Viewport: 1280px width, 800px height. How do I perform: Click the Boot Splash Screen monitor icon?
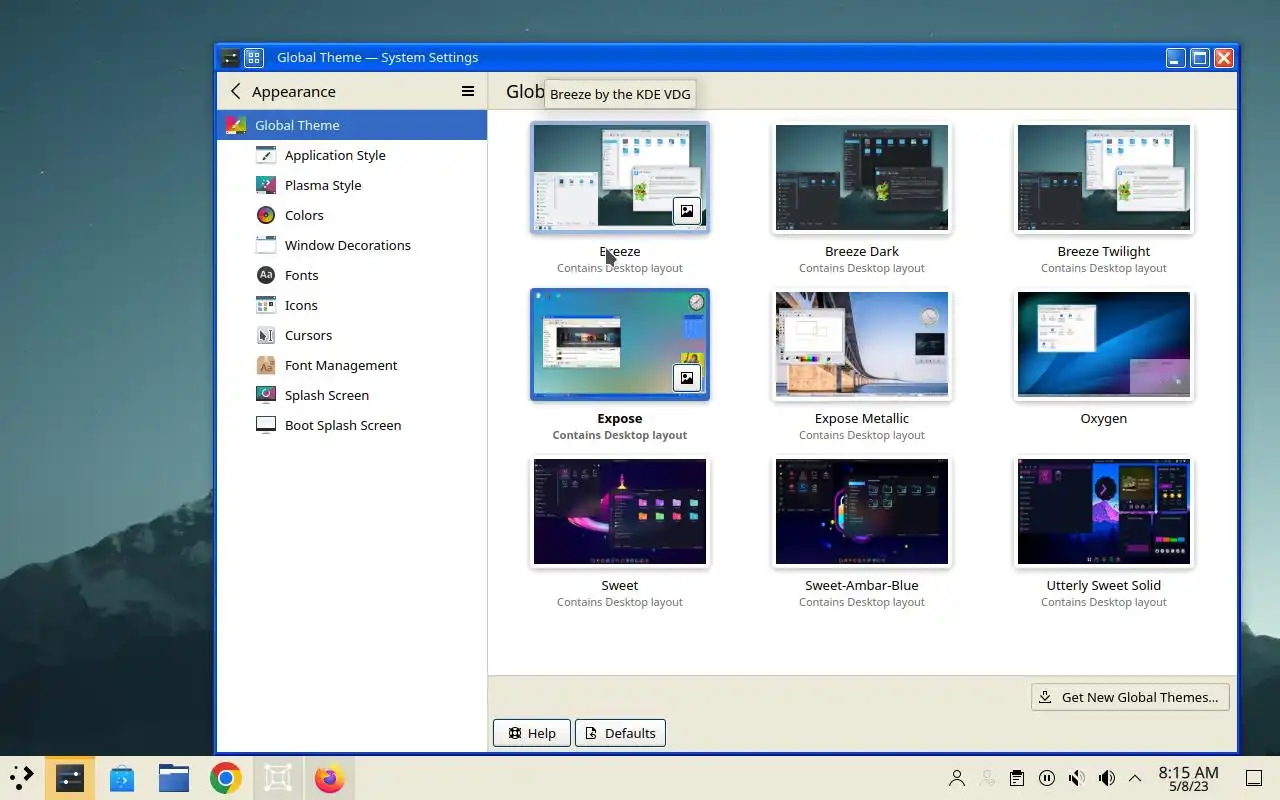266,425
